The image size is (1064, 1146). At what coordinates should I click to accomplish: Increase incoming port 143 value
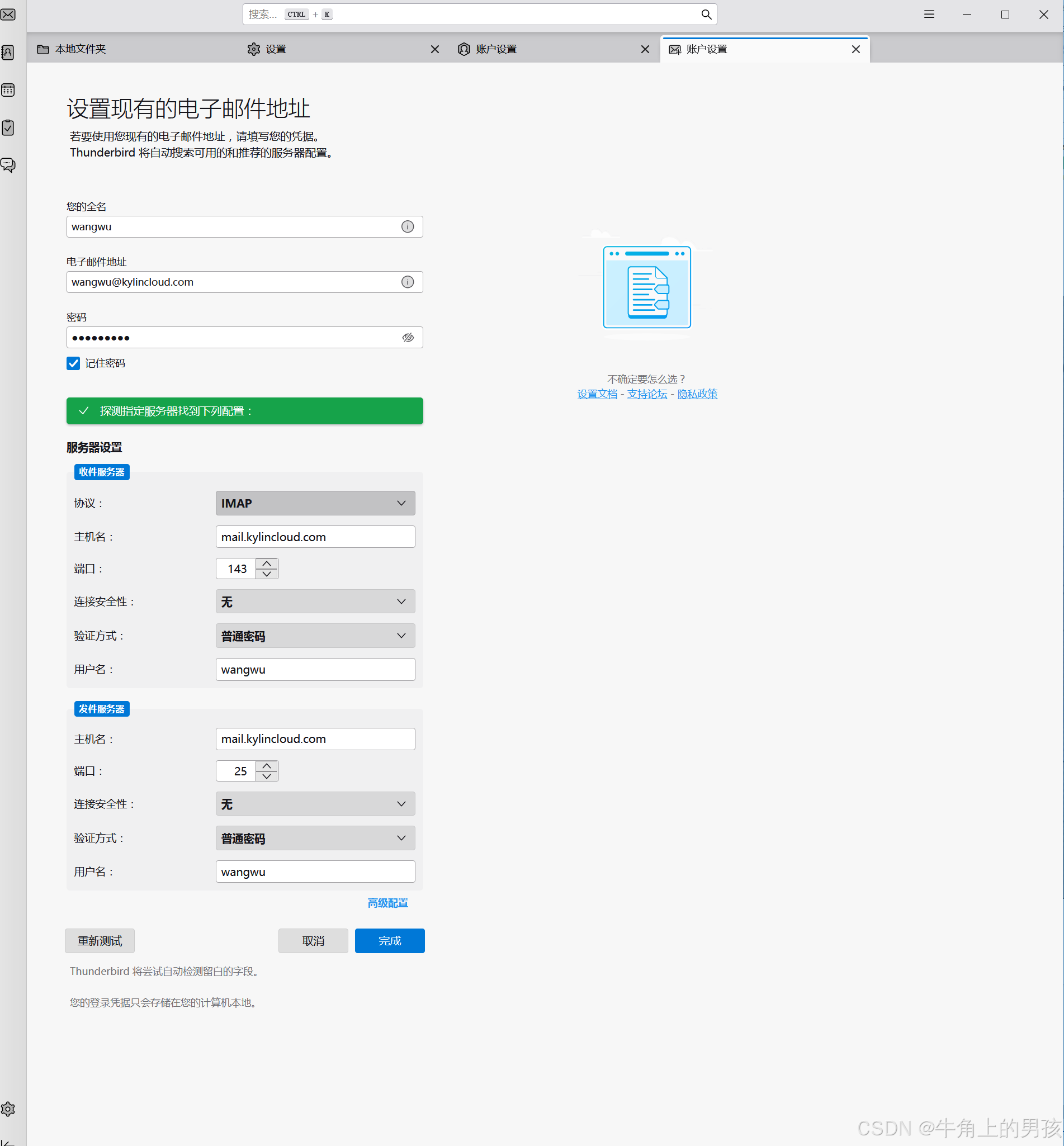[267, 563]
